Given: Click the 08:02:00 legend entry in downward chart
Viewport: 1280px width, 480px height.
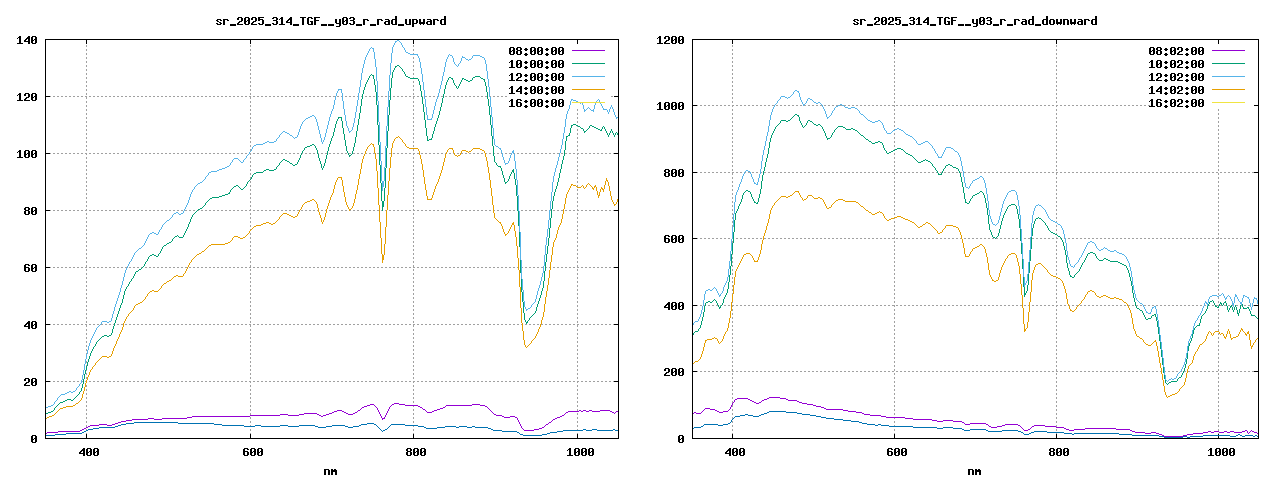Looking at the screenshot, I should pyautogui.click(x=1176, y=51).
